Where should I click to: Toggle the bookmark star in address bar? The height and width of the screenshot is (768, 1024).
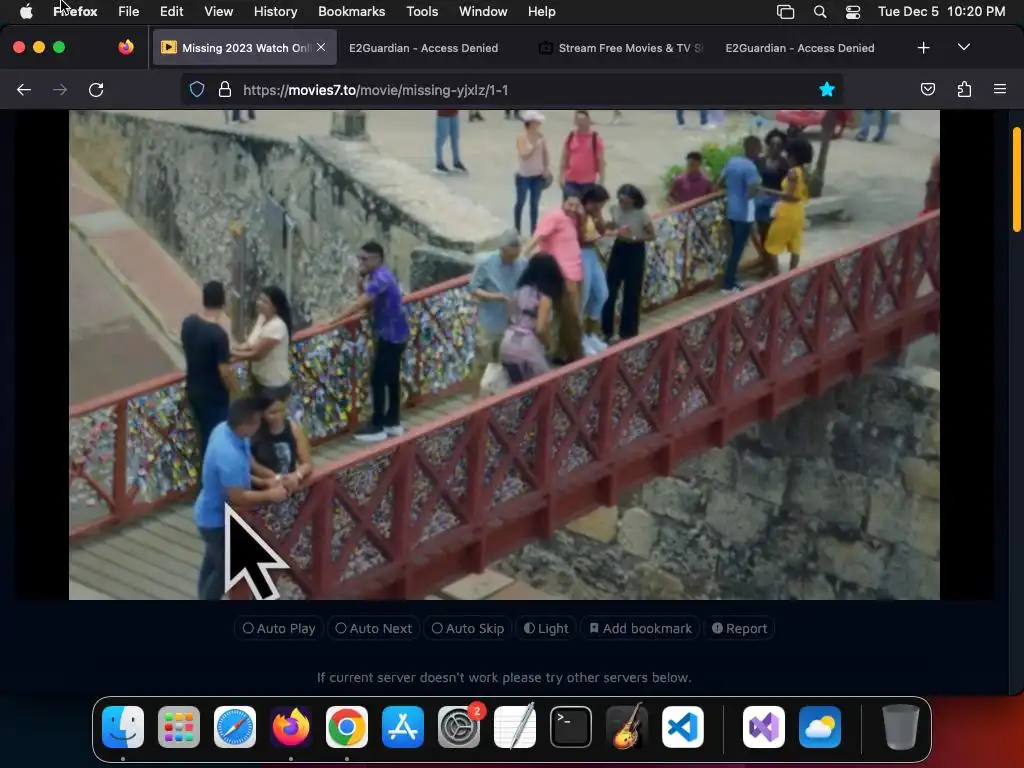click(x=827, y=89)
